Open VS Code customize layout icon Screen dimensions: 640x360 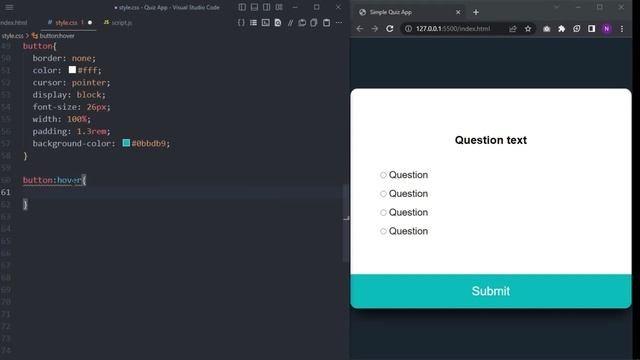point(279,7)
